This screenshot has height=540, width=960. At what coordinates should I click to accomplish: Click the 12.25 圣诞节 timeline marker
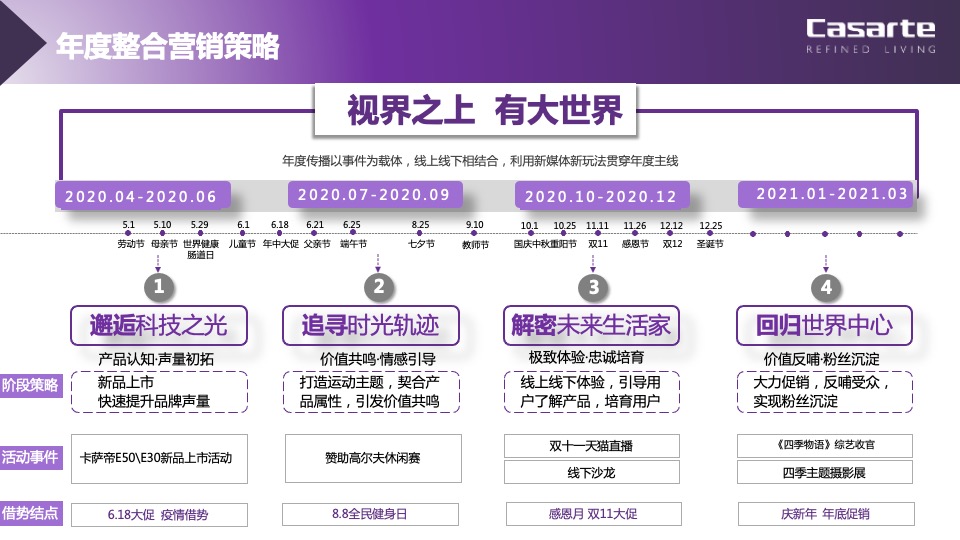pos(710,234)
